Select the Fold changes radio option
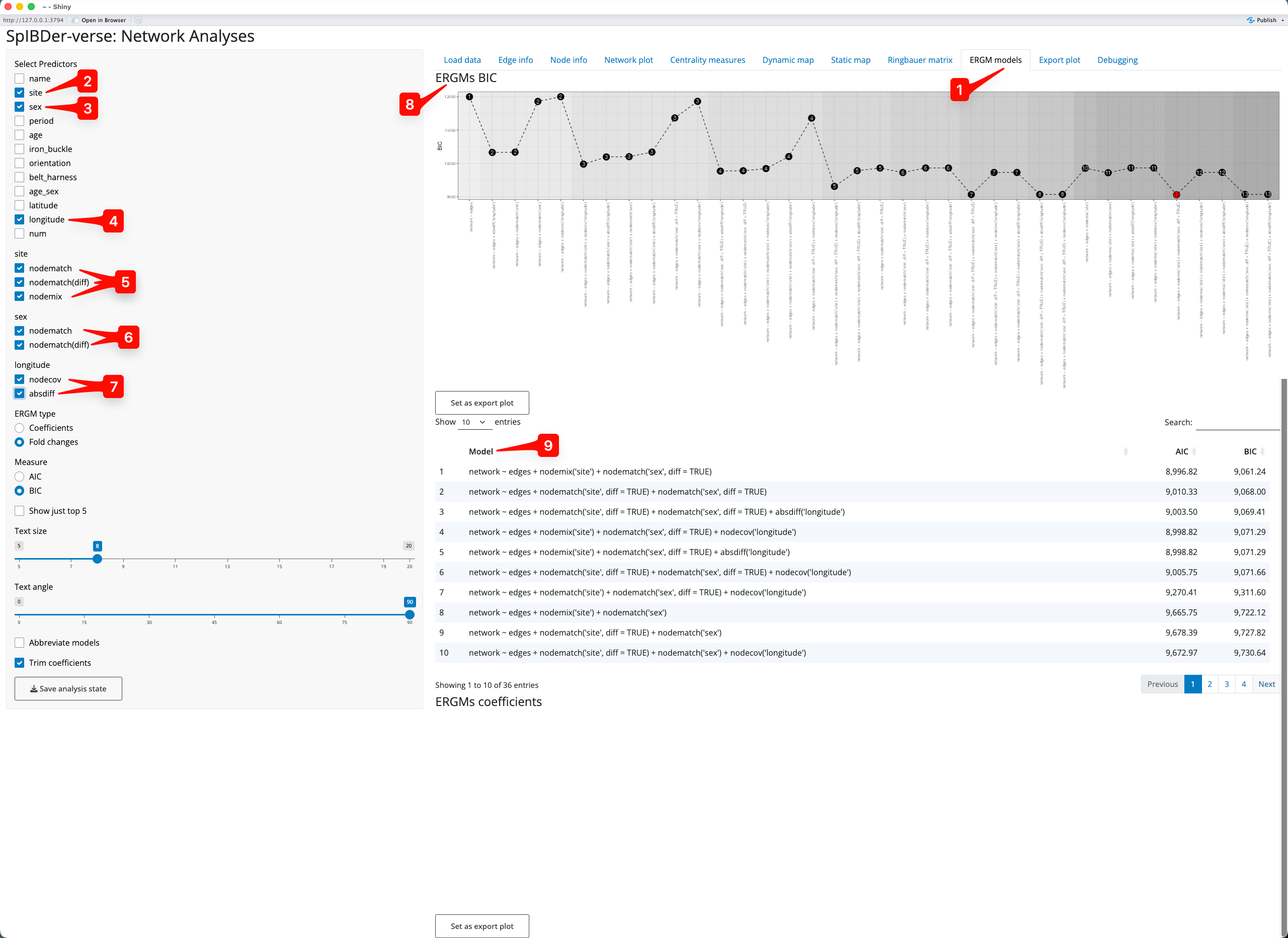 19,442
